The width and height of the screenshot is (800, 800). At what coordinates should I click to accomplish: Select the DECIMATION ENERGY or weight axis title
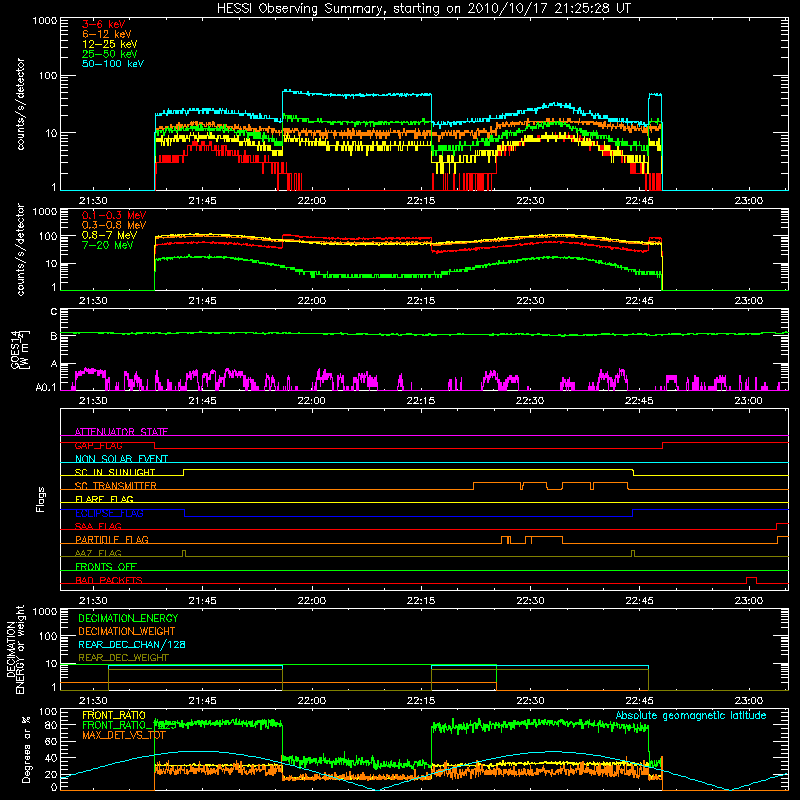pyautogui.click(x=15, y=649)
